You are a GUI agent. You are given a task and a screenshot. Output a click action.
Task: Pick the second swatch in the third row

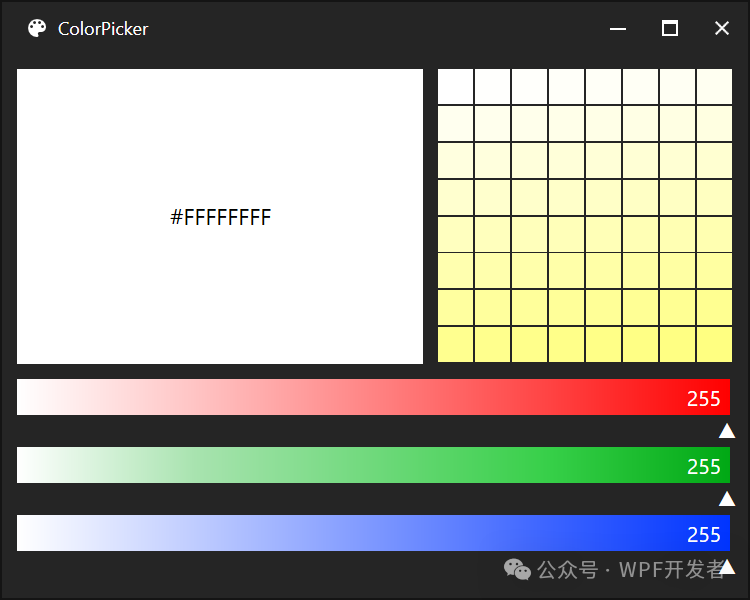pos(492,160)
